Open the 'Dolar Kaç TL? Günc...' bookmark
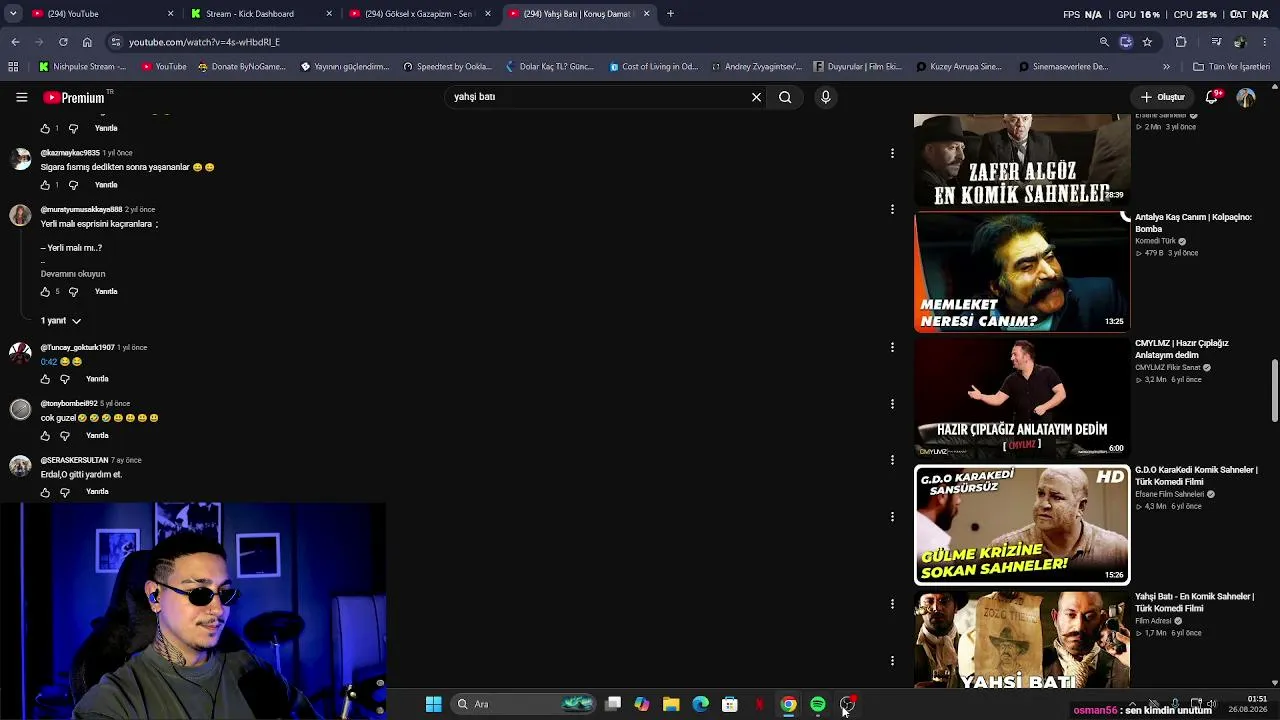 pos(550,67)
